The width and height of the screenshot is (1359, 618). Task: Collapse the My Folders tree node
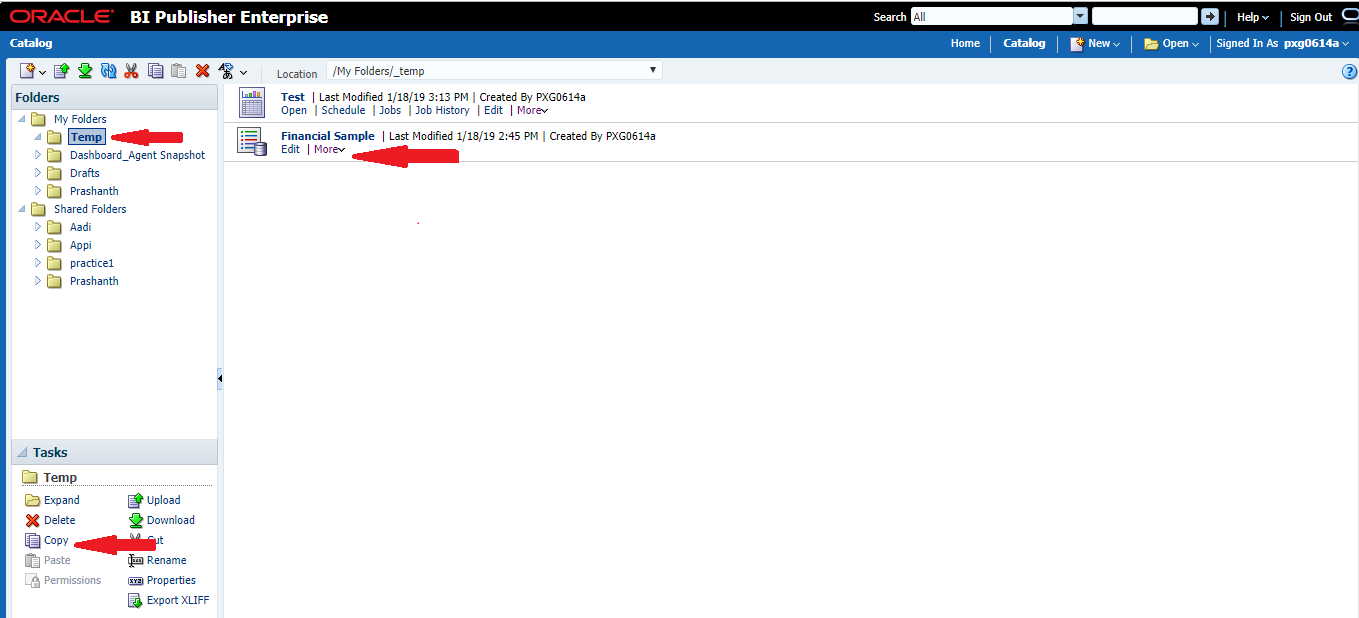pos(22,119)
